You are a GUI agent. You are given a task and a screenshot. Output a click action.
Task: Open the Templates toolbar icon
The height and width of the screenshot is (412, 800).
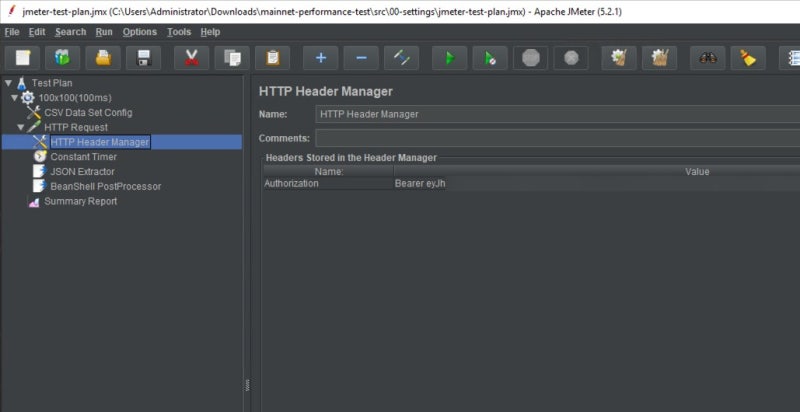(63, 58)
